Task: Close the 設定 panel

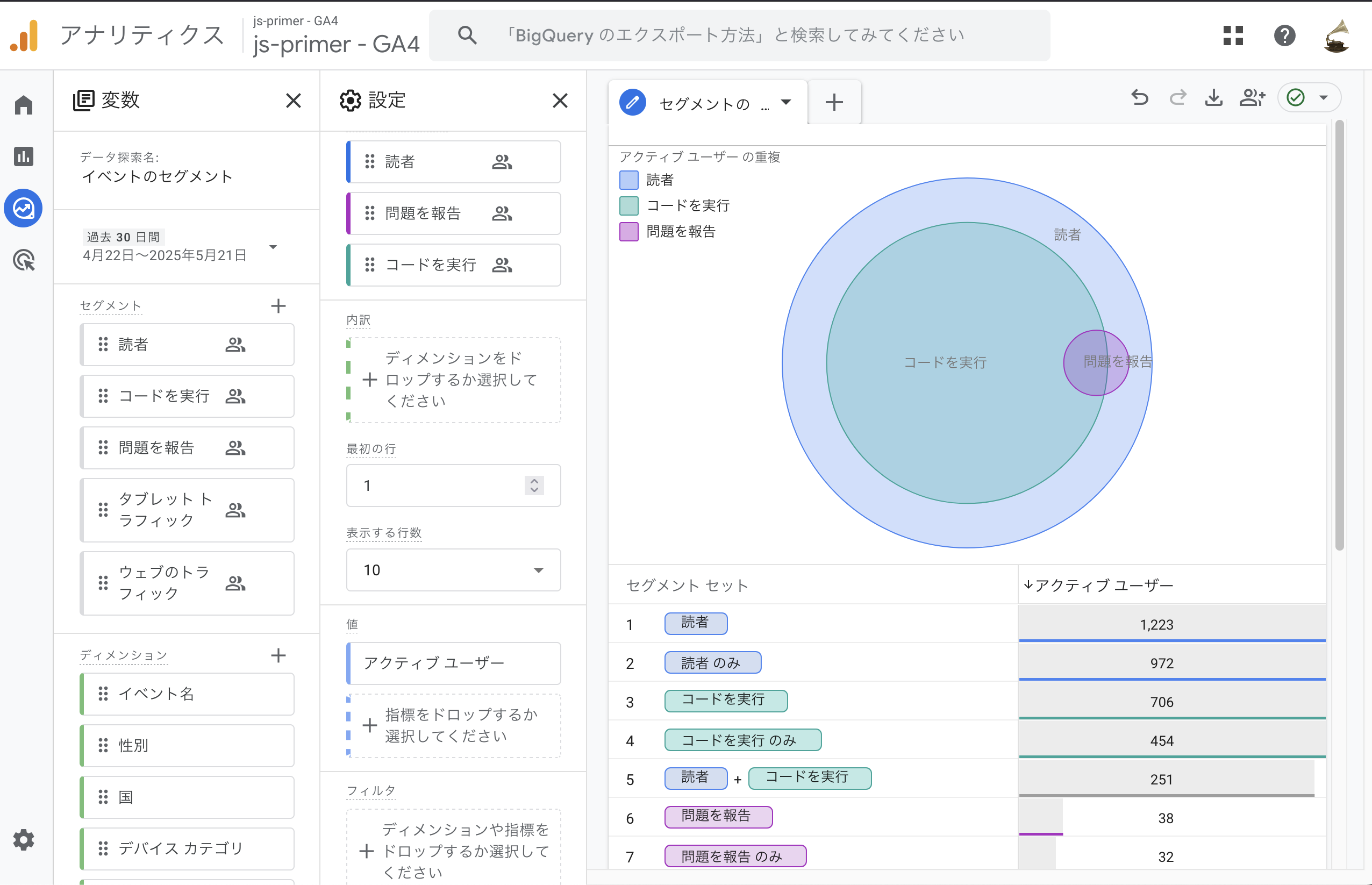Action: pyautogui.click(x=560, y=101)
